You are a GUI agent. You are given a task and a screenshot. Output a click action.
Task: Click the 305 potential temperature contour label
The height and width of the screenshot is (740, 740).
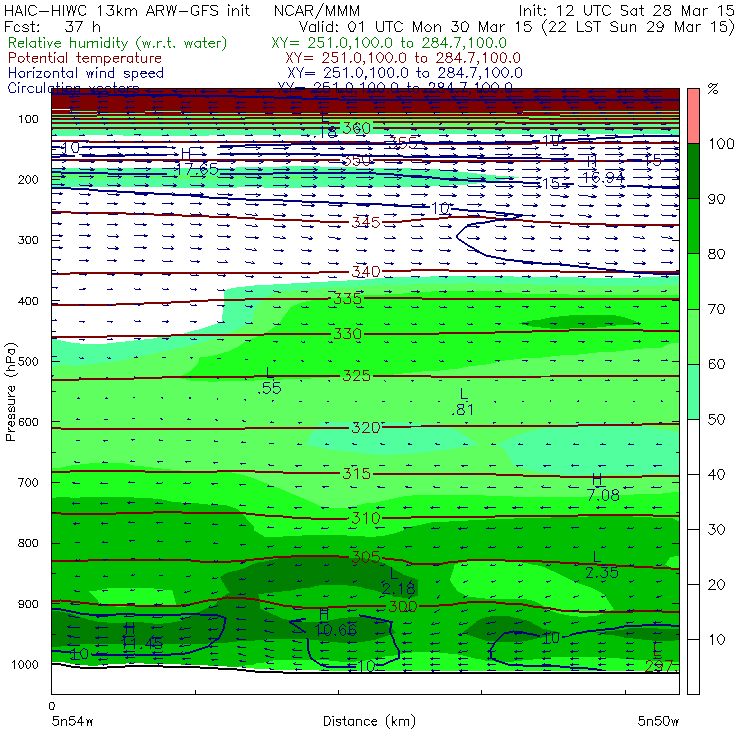[365, 557]
